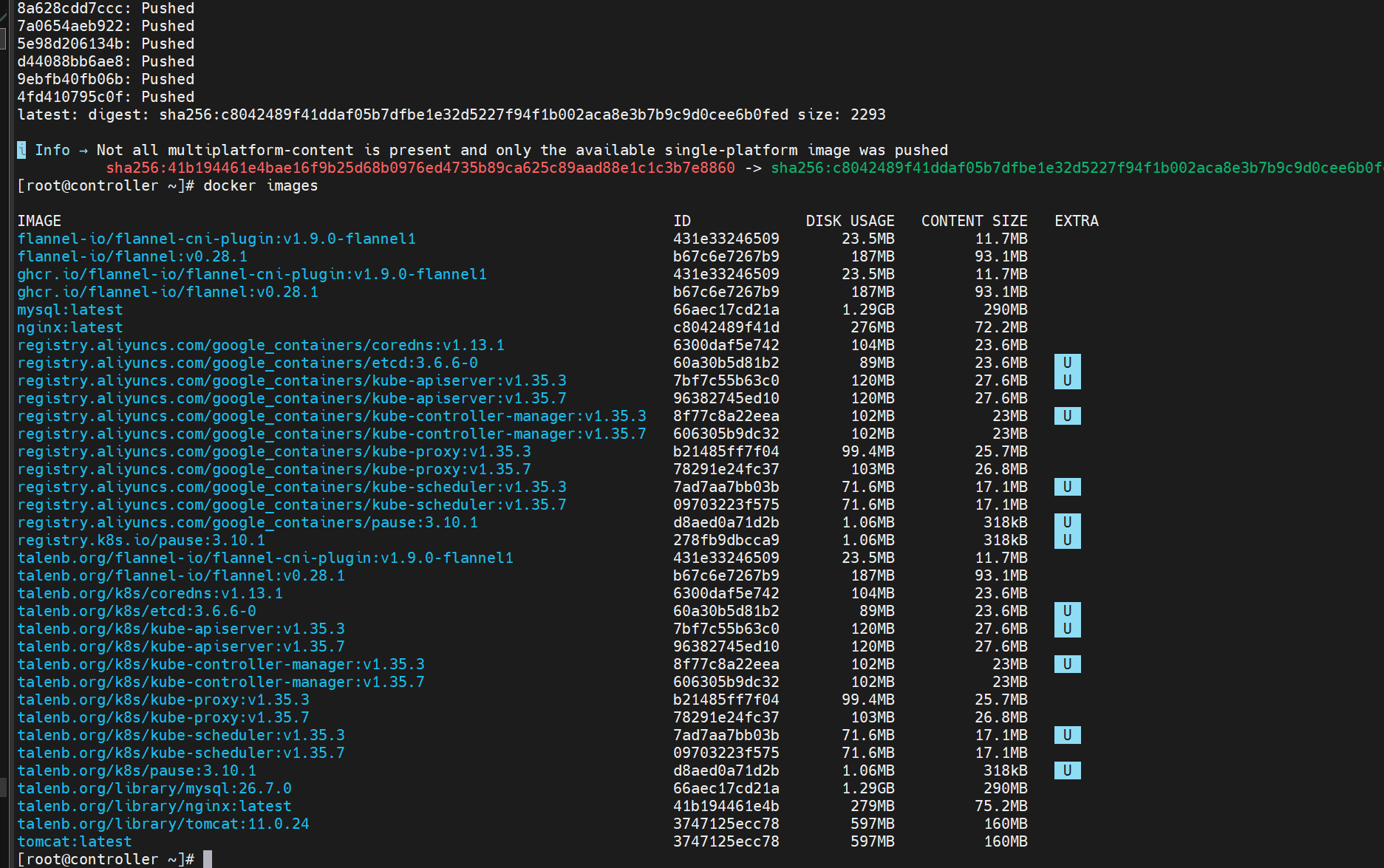The image size is (1384, 868).
Task: Click talenb.org/library/nginx:latest image entry
Action: pos(154,806)
